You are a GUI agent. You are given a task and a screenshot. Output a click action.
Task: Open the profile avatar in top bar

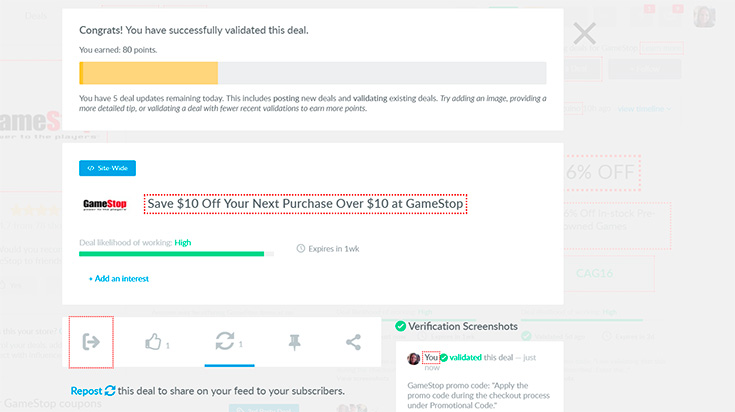[x=704, y=16]
